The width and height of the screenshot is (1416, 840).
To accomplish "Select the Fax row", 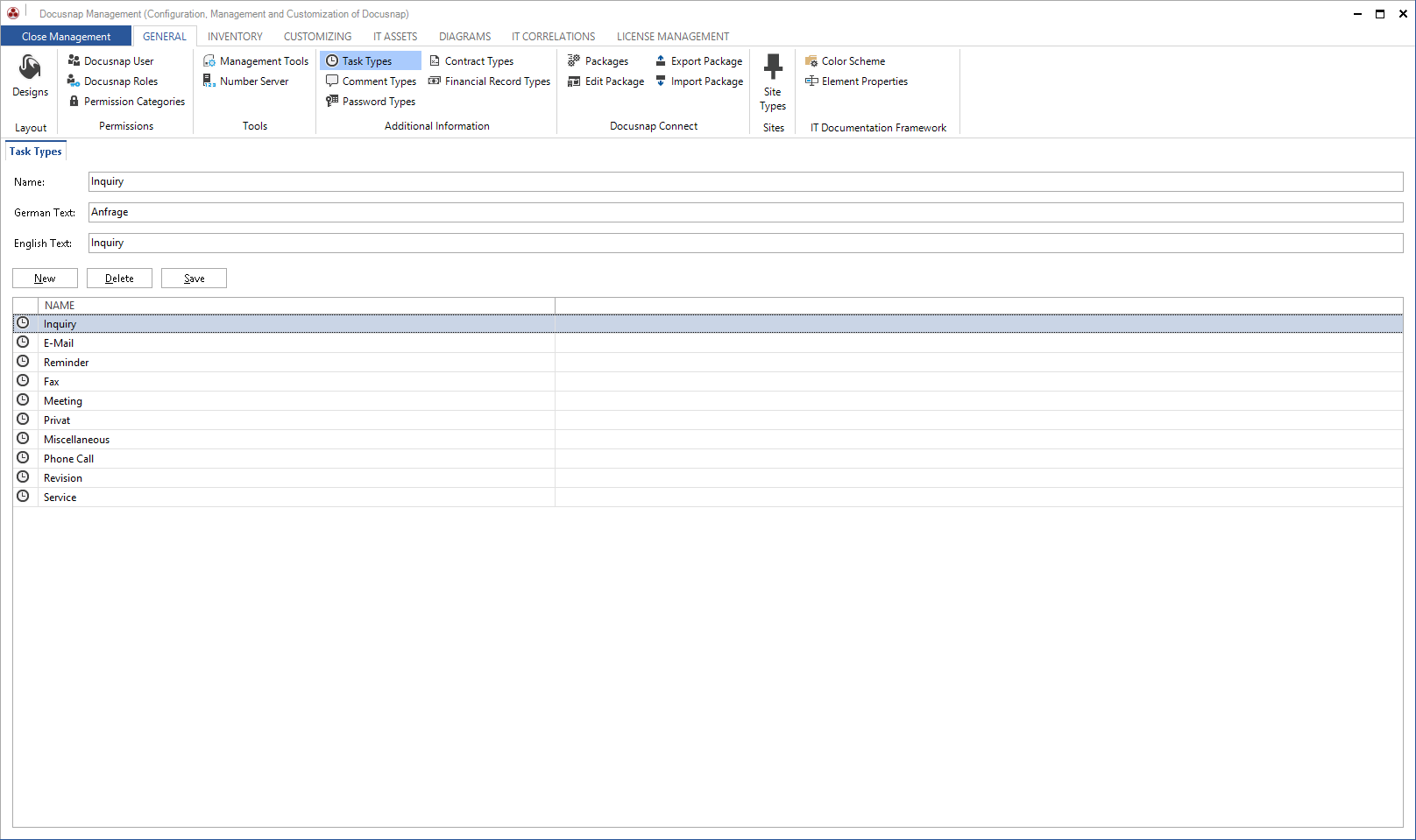I will 708,381.
